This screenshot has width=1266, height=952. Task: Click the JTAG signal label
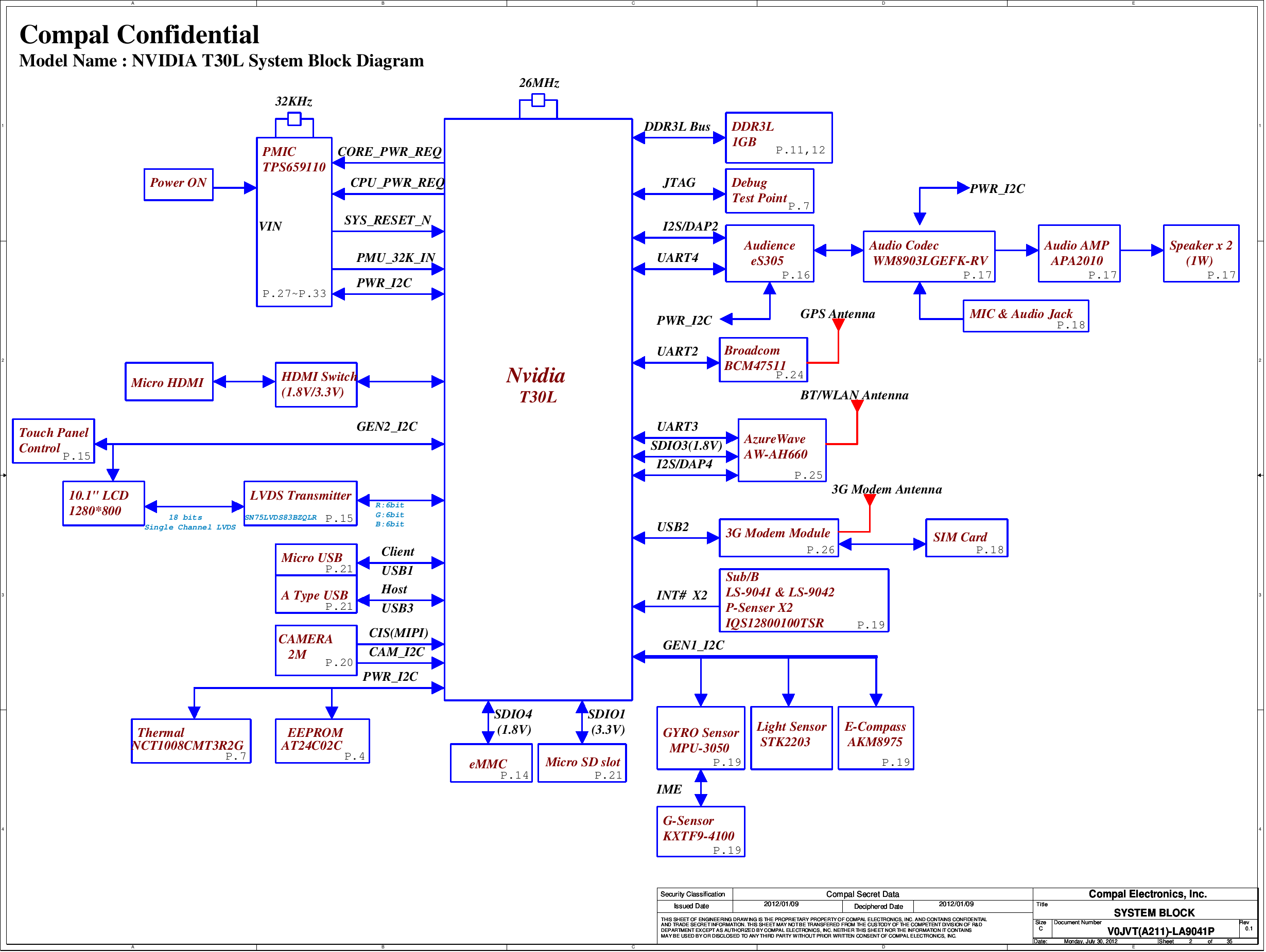(679, 183)
